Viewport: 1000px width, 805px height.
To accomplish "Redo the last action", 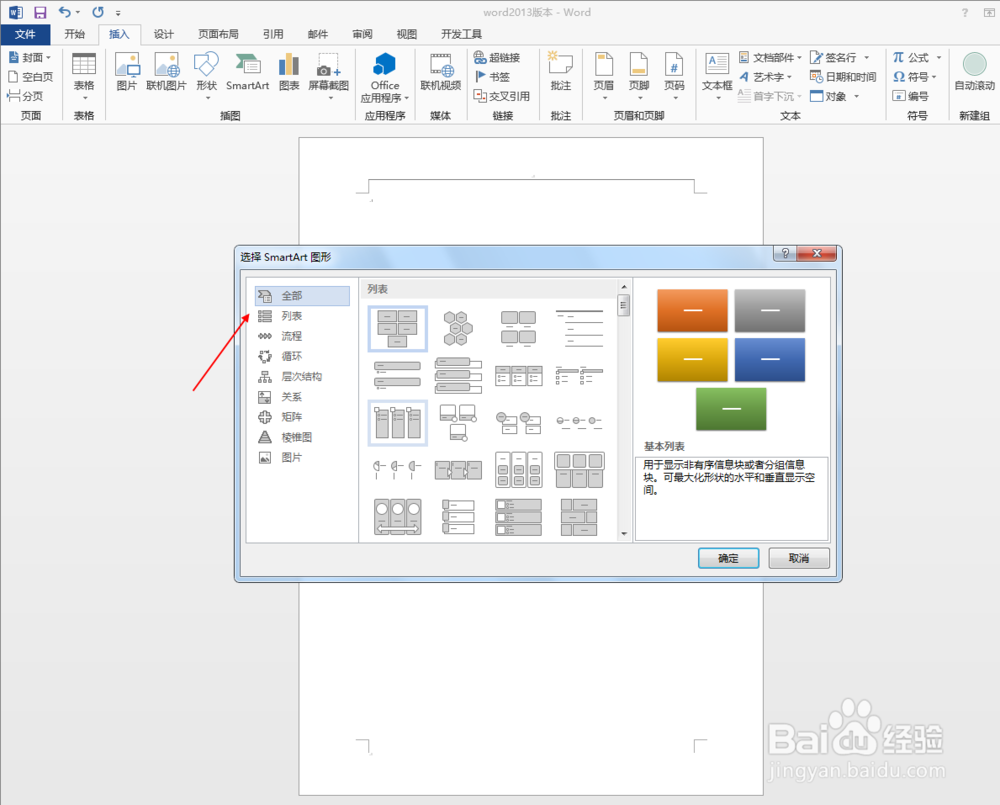I will (x=98, y=12).
